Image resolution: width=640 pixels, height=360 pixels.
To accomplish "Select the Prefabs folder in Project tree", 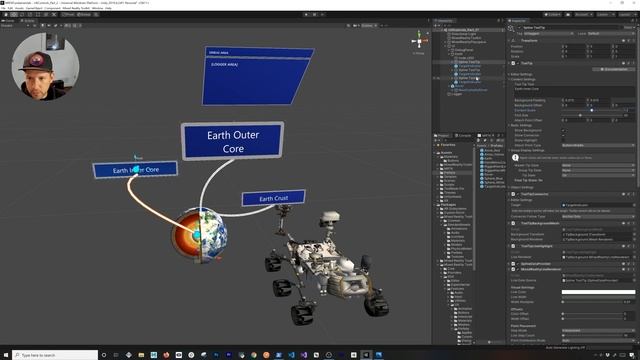I will [x=449, y=173].
